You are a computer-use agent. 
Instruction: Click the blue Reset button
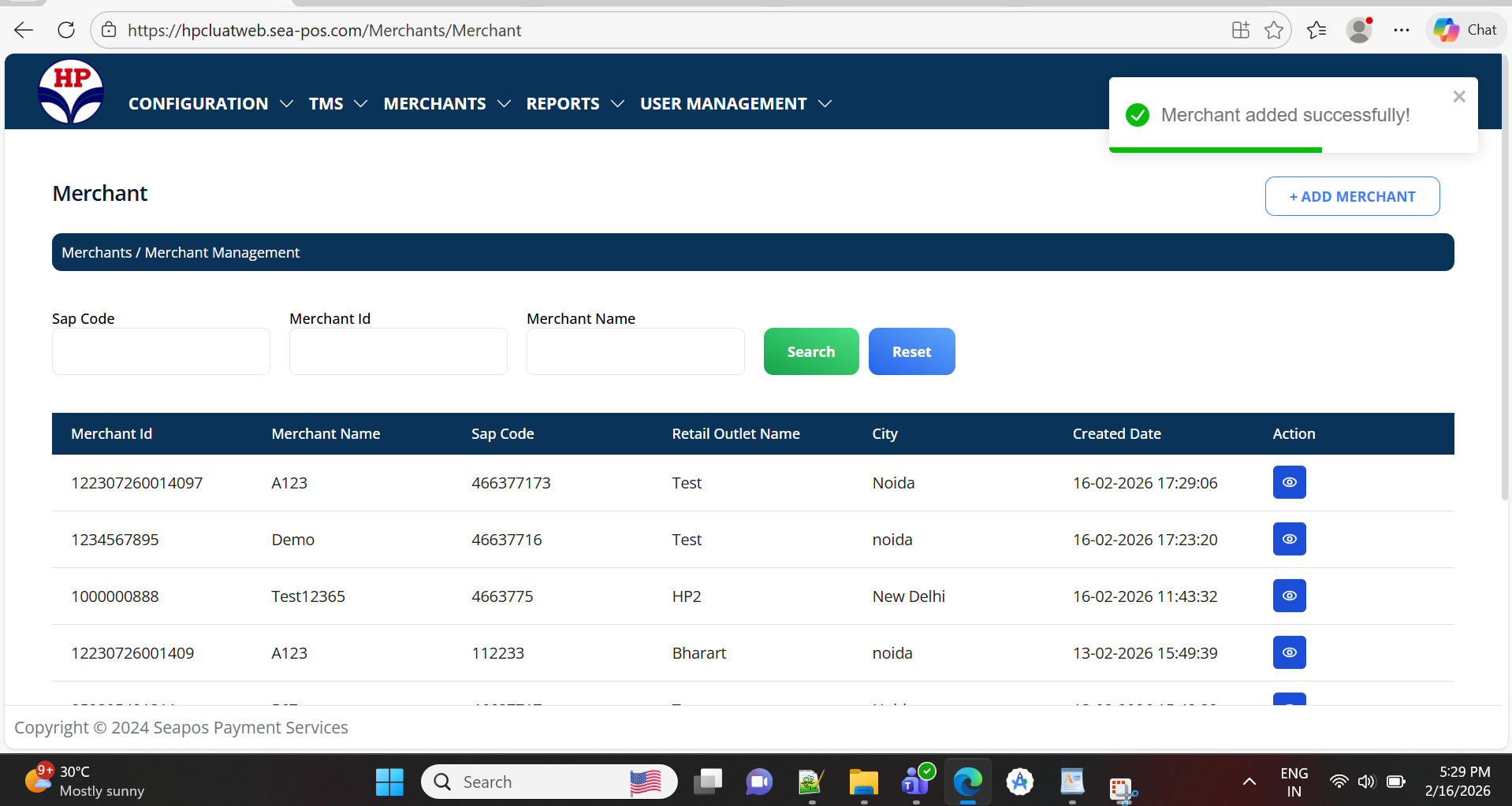pyautogui.click(x=911, y=351)
